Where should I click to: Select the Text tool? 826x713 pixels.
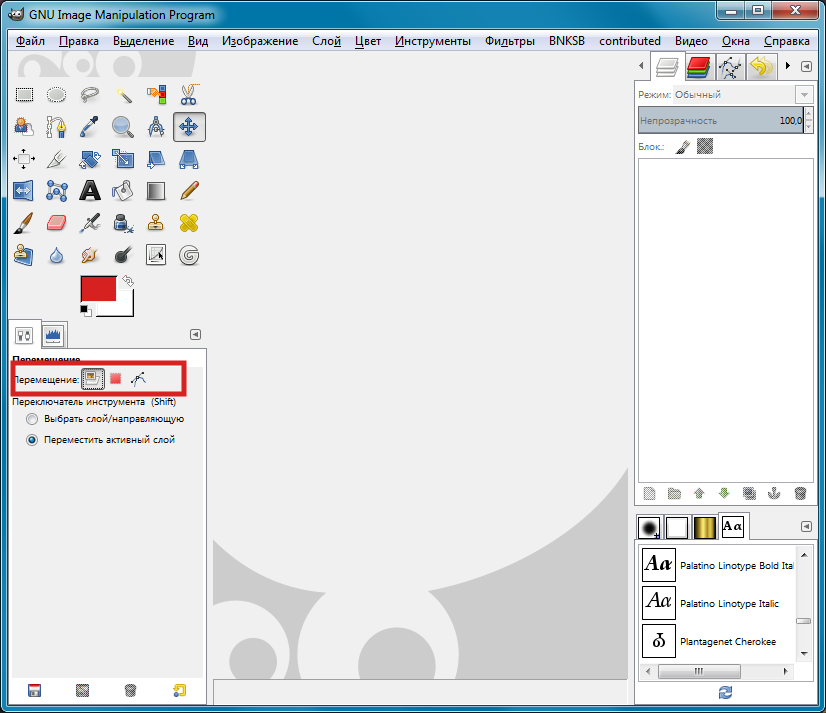click(x=90, y=191)
